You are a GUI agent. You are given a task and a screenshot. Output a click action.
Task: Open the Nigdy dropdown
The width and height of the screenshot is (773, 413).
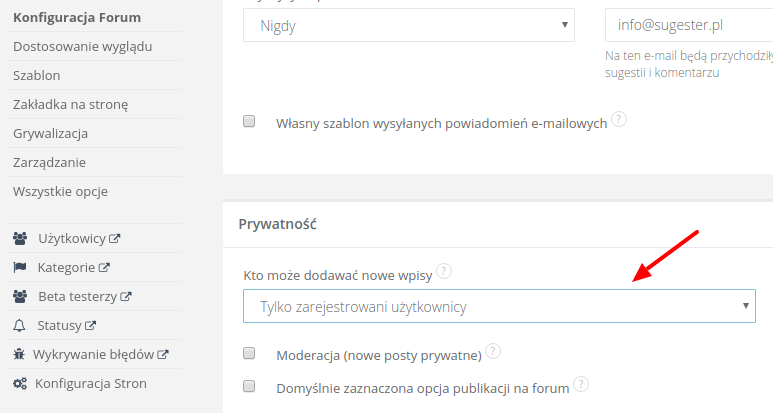pyautogui.click(x=409, y=25)
